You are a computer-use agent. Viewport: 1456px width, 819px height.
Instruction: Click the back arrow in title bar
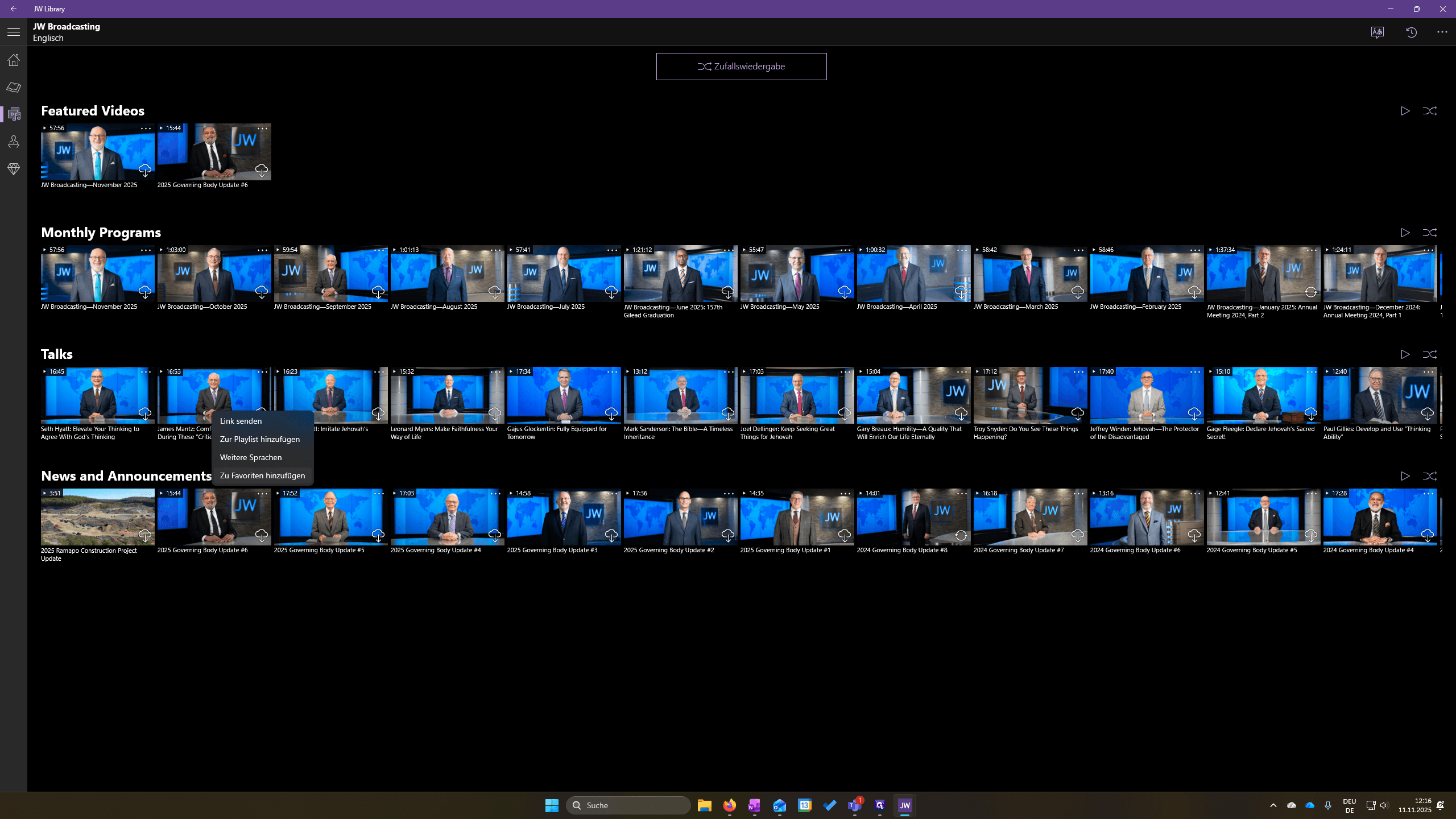click(x=14, y=9)
